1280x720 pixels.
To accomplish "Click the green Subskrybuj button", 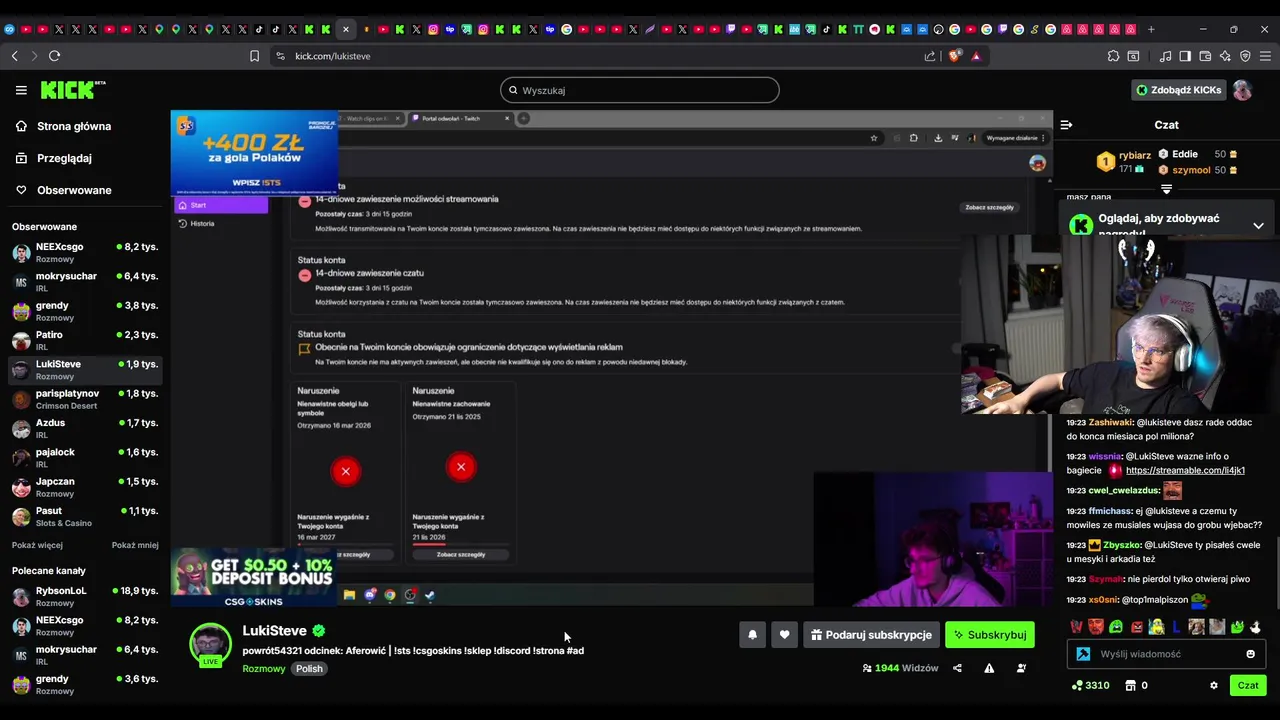I will coord(989,635).
